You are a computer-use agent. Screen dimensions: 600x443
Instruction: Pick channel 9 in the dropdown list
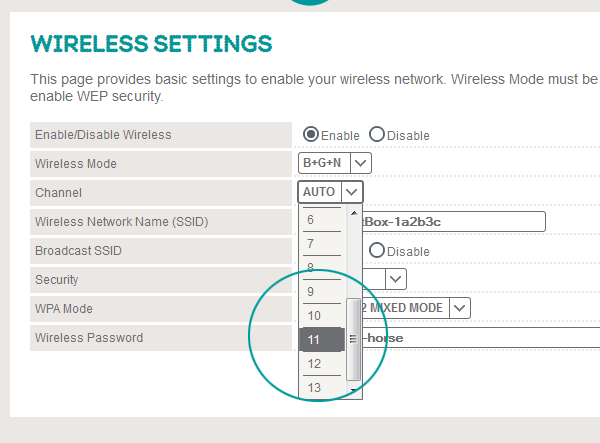click(x=322, y=292)
